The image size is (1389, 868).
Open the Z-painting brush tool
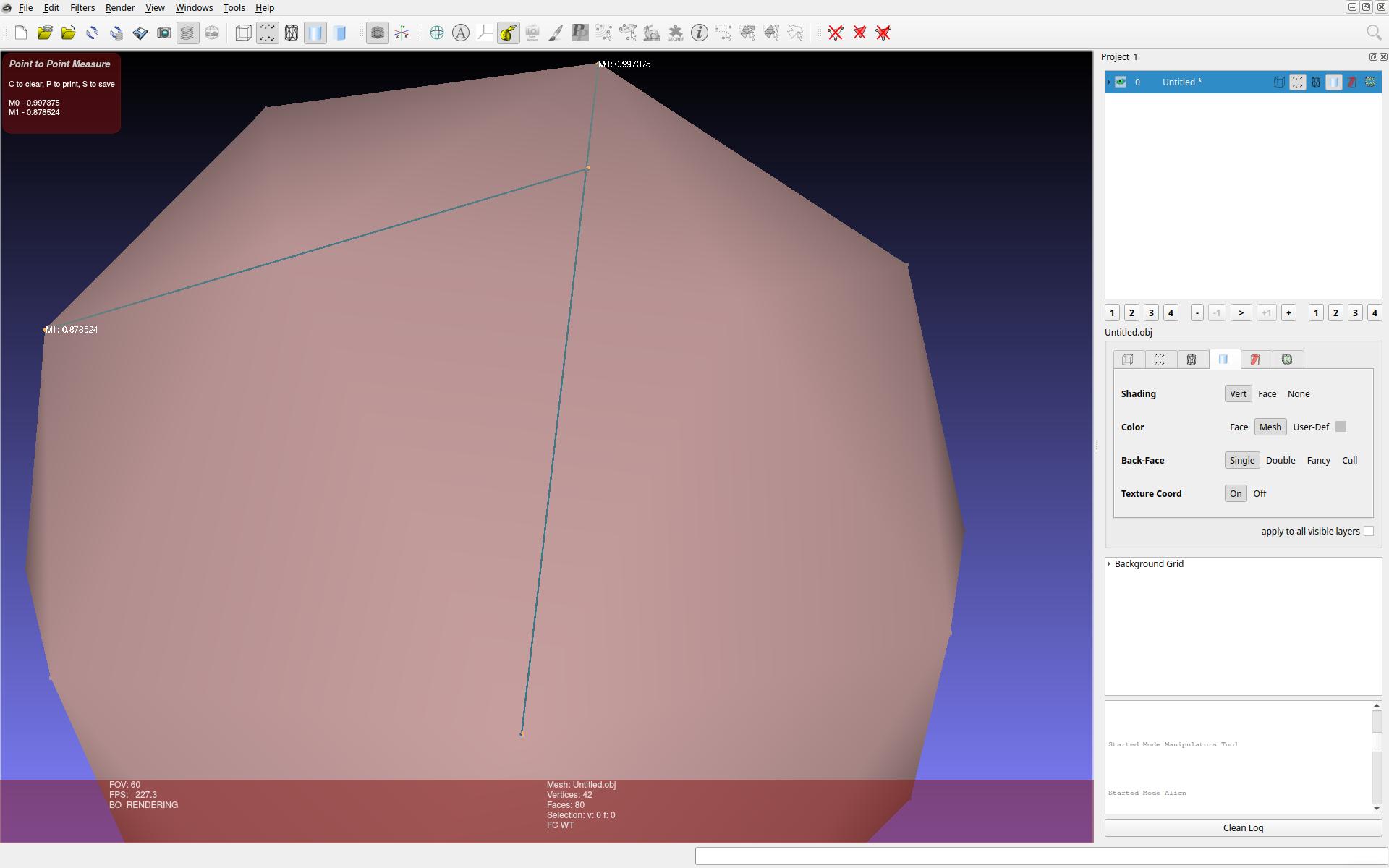coord(556,33)
